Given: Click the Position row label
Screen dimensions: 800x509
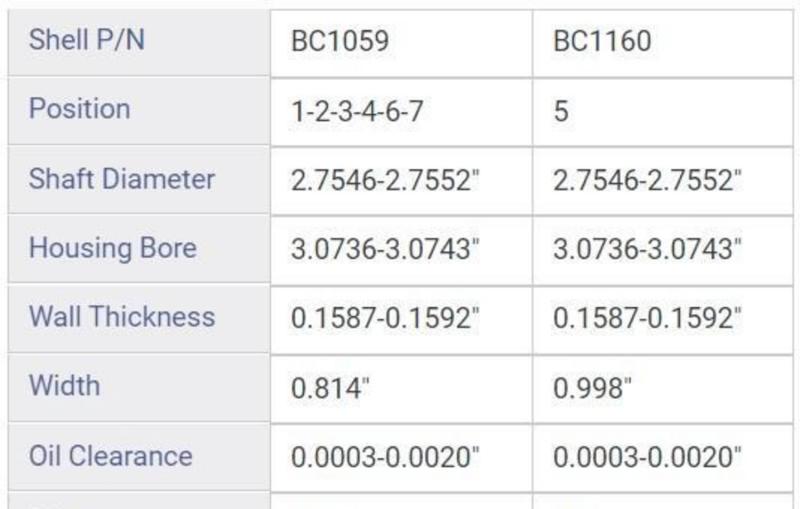Looking at the screenshot, I should click(x=80, y=109).
